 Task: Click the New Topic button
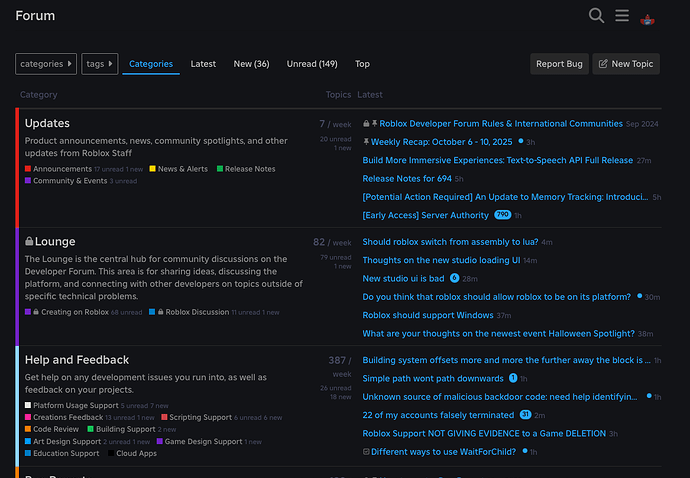click(x=626, y=64)
